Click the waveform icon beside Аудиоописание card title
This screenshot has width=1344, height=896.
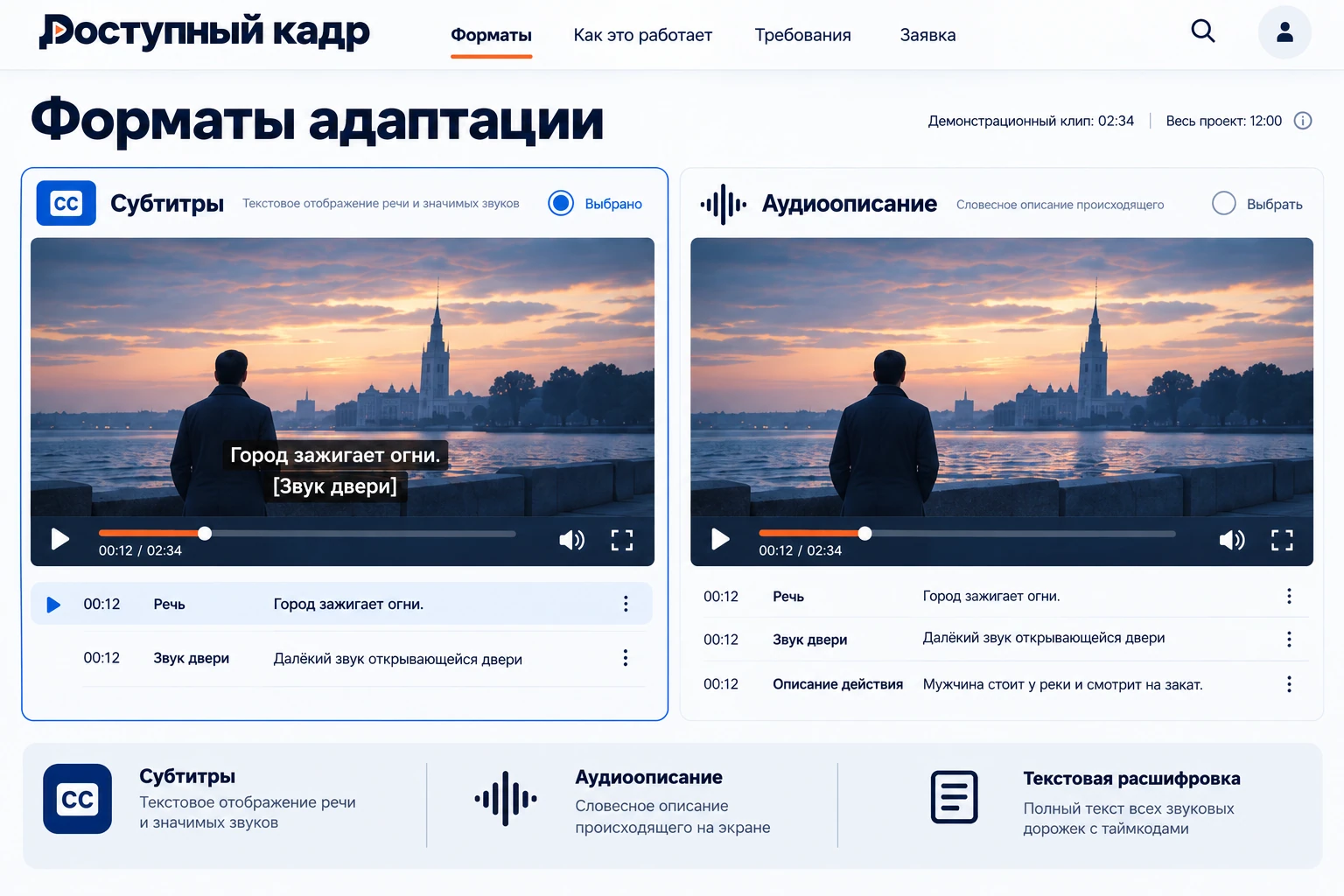pos(724,204)
